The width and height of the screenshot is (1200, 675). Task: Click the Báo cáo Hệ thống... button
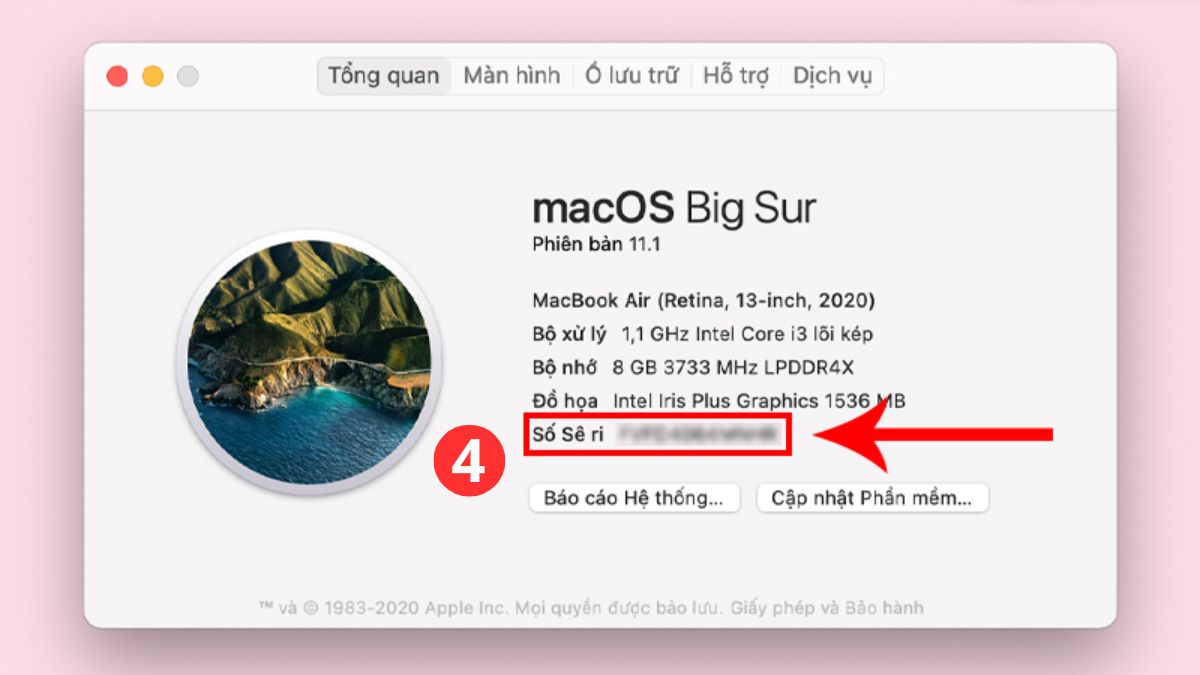[634, 498]
